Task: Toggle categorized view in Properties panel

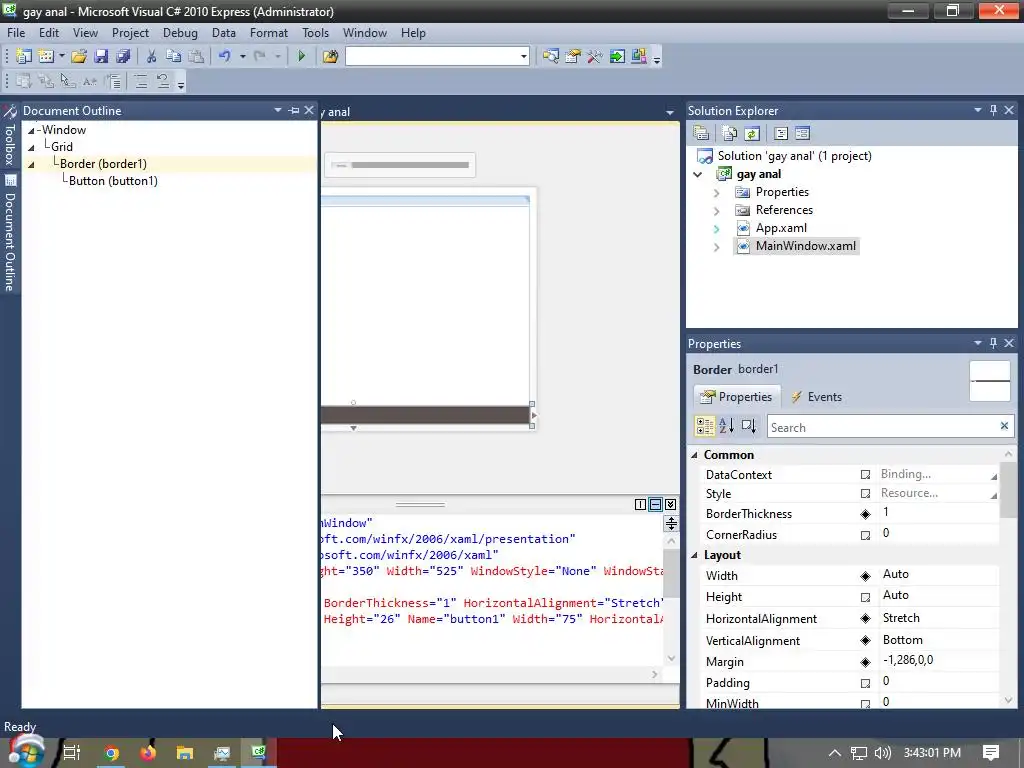Action: (705, 426)
